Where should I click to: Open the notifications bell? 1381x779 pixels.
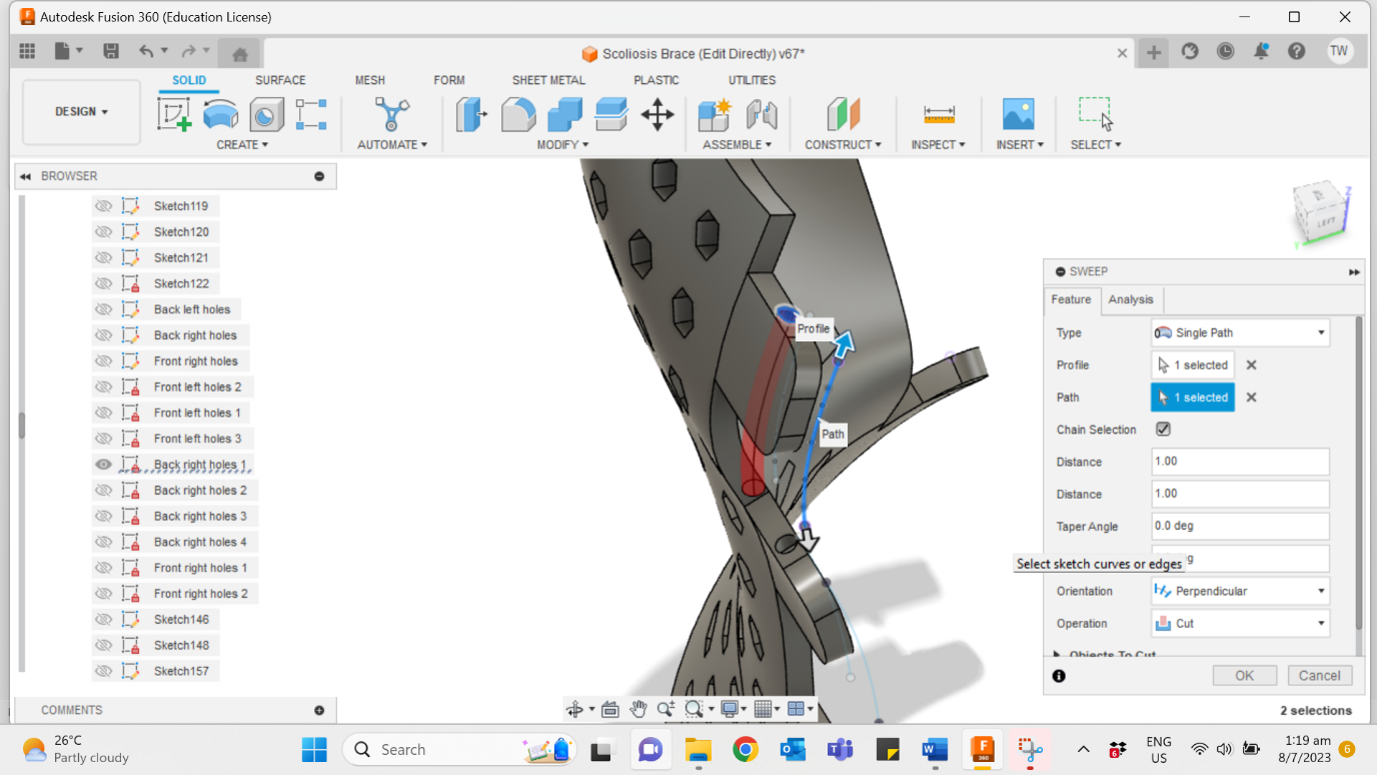pyautogui.click(x=1261, y=52)
